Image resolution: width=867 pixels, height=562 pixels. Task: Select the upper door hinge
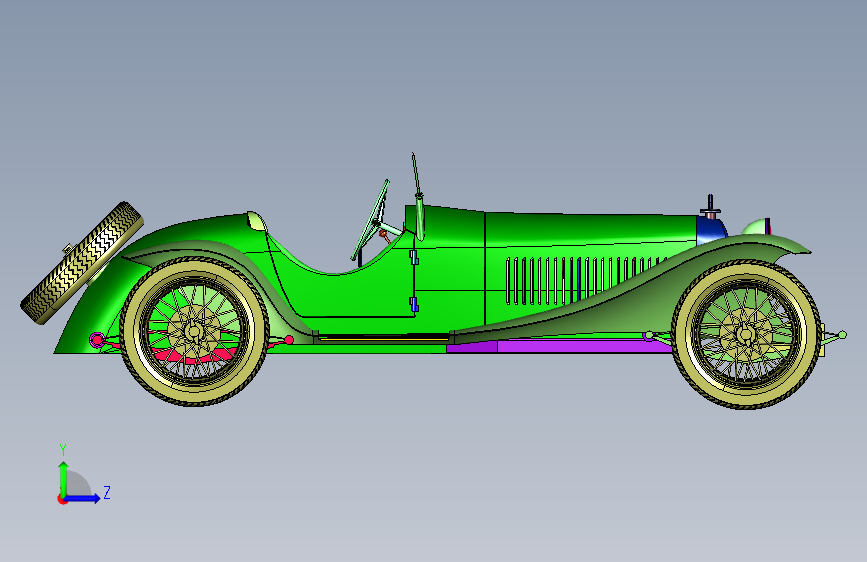pyautogui.click(x=414, y=257)
